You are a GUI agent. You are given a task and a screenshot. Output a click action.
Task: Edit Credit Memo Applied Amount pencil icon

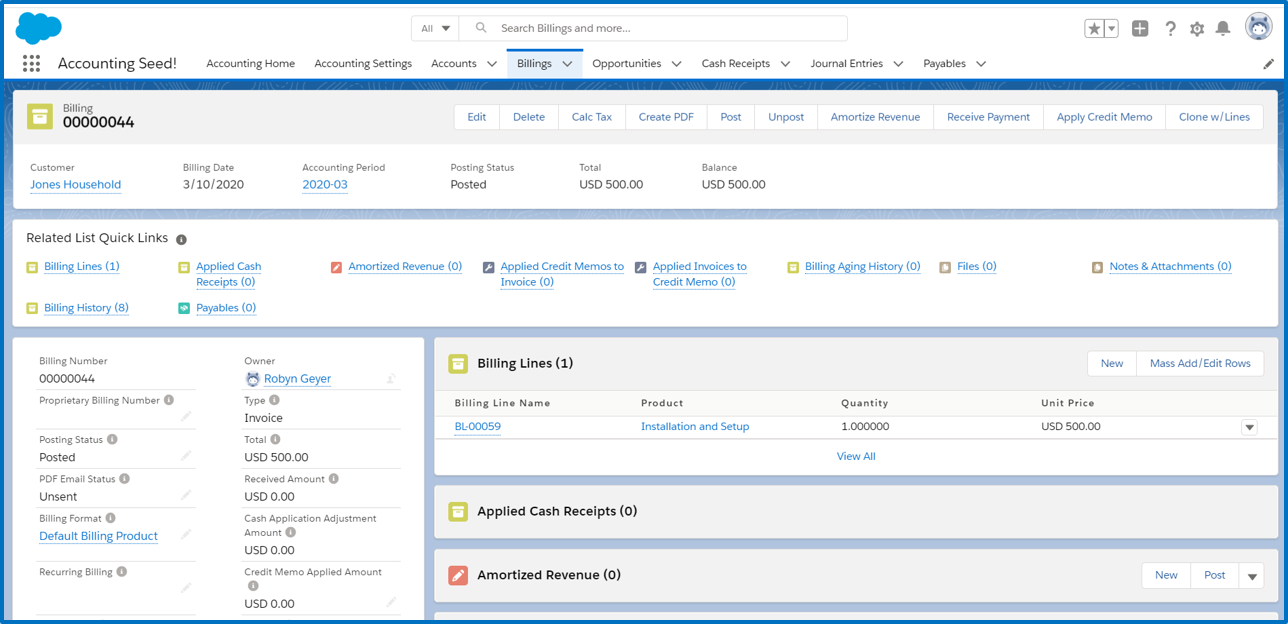pos(392,602)
